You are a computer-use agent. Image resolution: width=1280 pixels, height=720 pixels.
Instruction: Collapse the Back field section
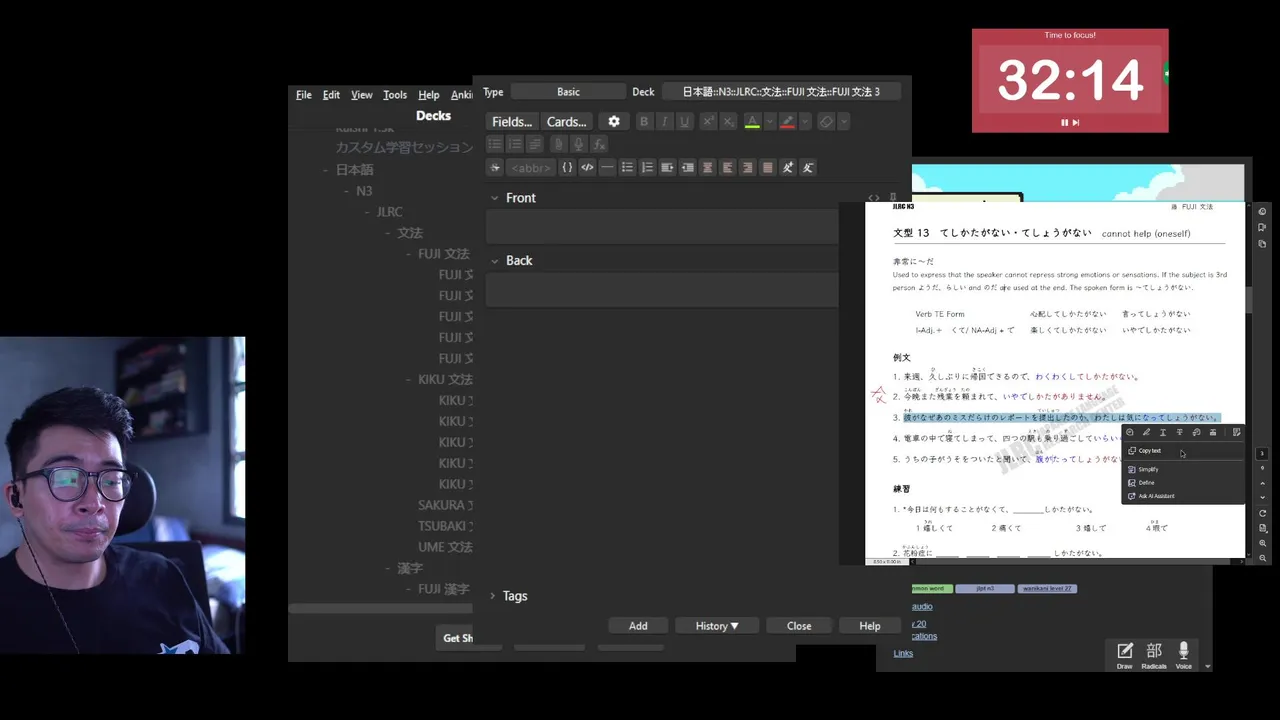click(494, 260)
